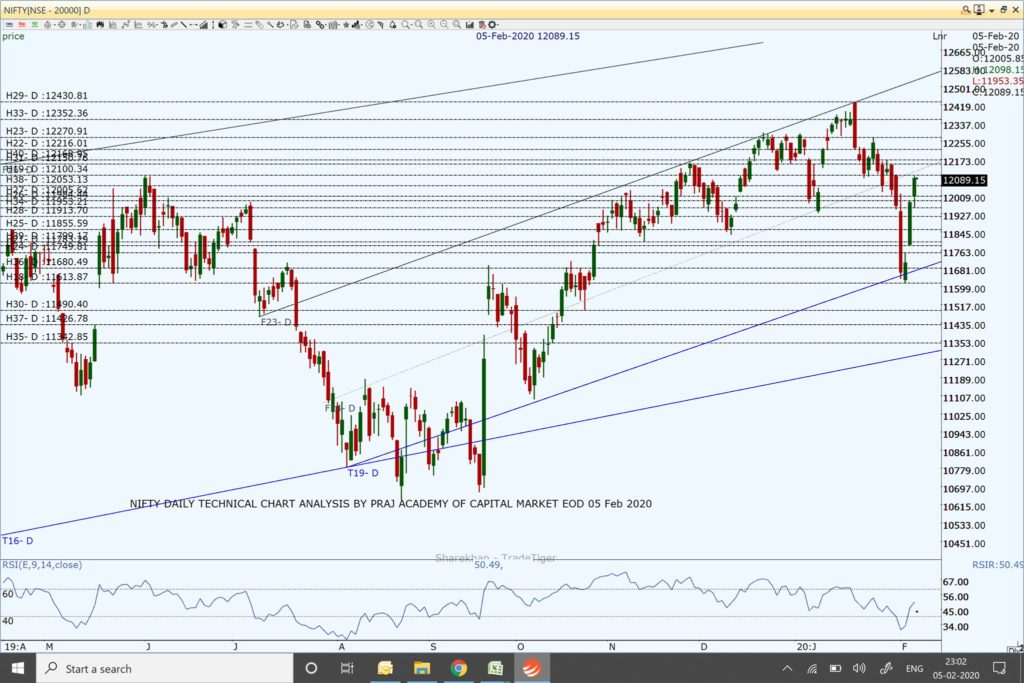Click the chain link icon in toolbar
Image resolution: width=1024 pixels, height=683 pixels.
pos(319,25)
